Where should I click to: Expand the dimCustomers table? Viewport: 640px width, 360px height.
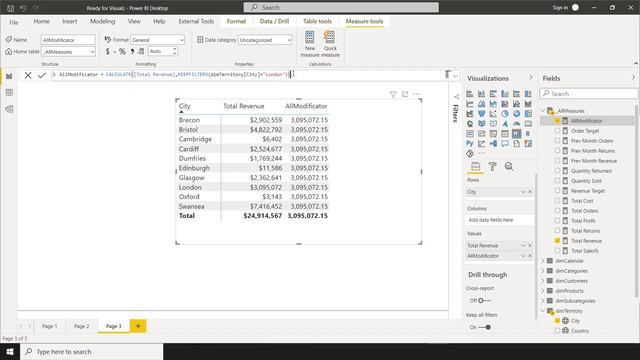(x=543, y=281)
